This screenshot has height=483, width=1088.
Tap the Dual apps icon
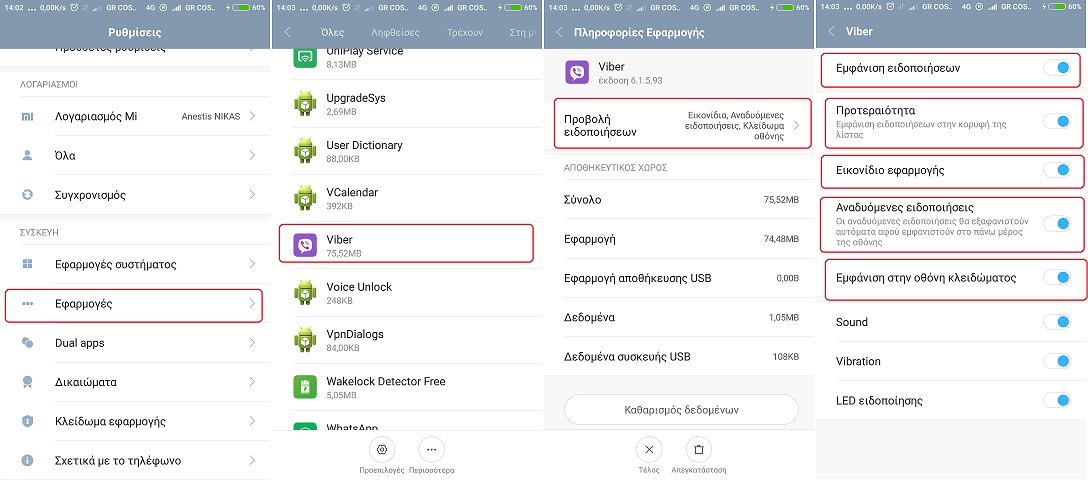[x=27, y=343]
